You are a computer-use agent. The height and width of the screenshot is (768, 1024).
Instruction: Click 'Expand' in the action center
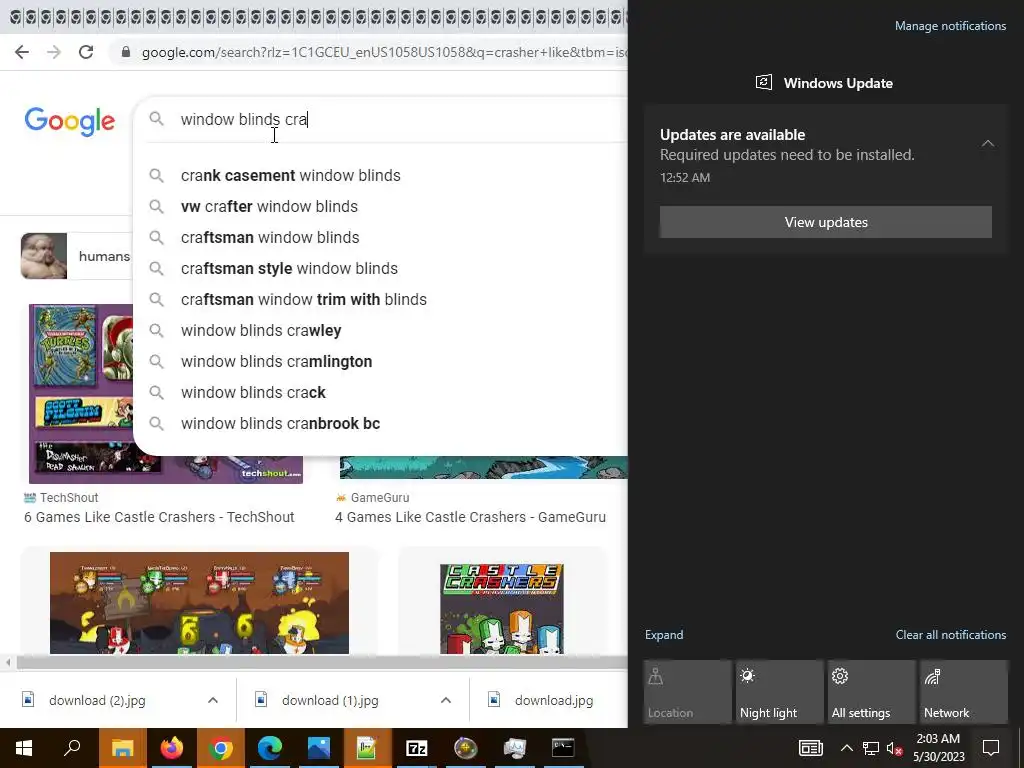(x=664, y=635)
